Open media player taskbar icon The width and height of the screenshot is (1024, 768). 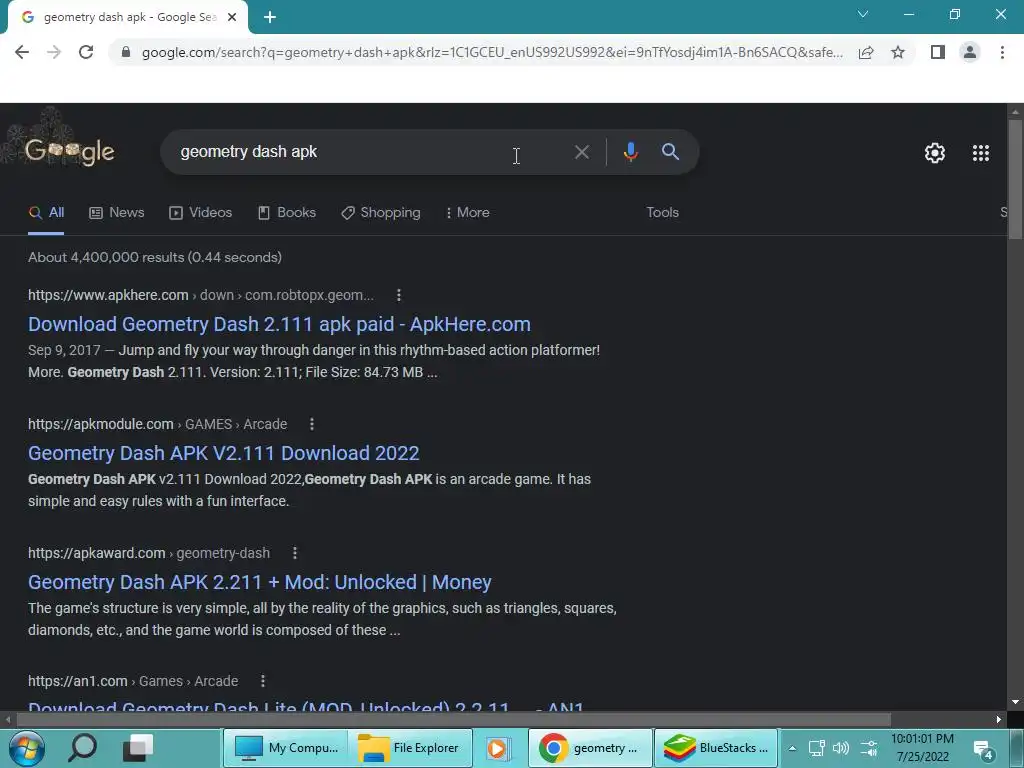point(497,748)
